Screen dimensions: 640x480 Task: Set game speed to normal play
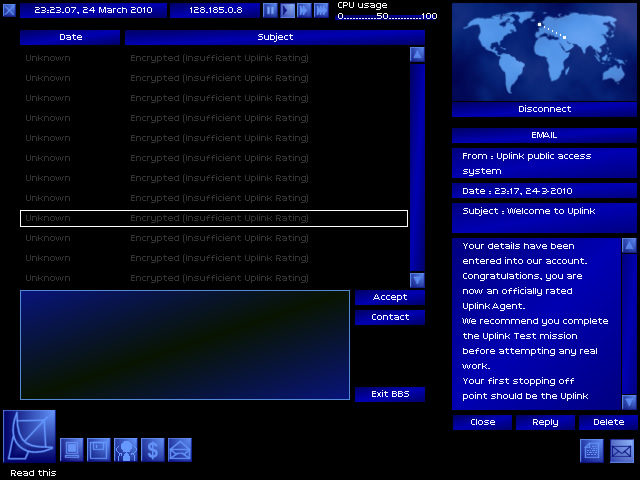coord(287,10)
